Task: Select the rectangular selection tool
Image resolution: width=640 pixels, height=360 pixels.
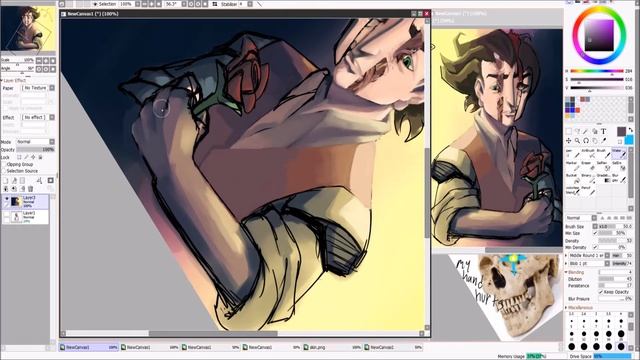Action: (569, 131)
